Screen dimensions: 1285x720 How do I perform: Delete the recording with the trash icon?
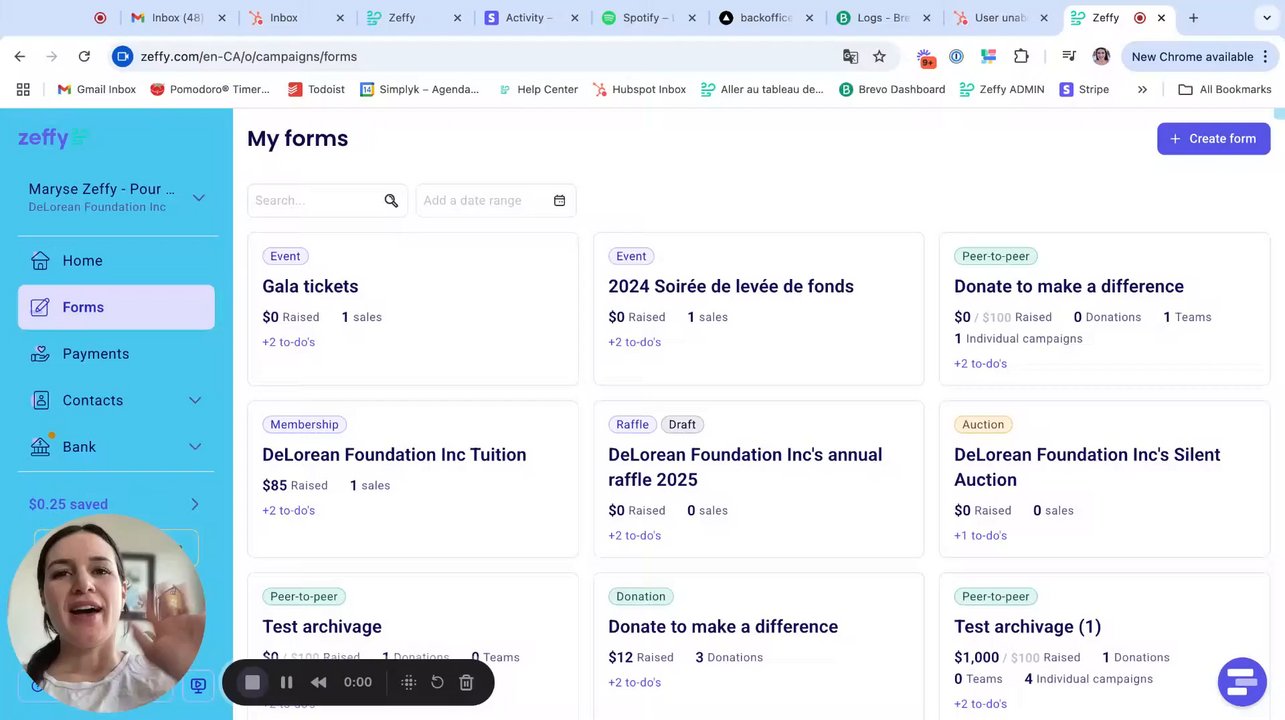tap(466, 682)
